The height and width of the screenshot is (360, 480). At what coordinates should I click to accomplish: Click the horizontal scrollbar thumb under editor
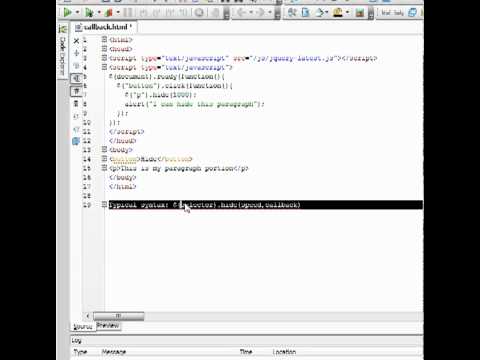[x=119, y=316]
